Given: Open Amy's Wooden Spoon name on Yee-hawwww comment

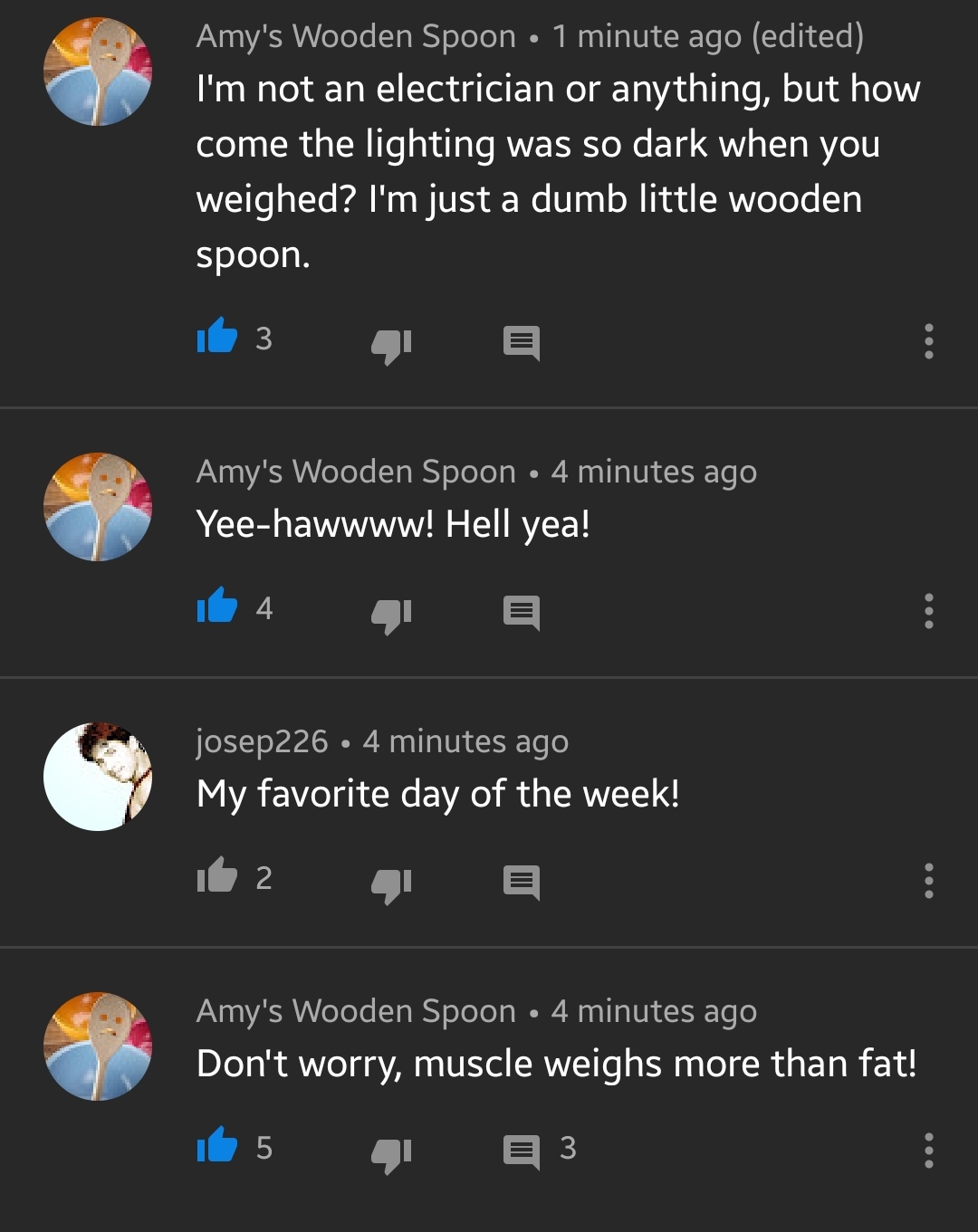Looking at the screenshot, I should (356, 472).
